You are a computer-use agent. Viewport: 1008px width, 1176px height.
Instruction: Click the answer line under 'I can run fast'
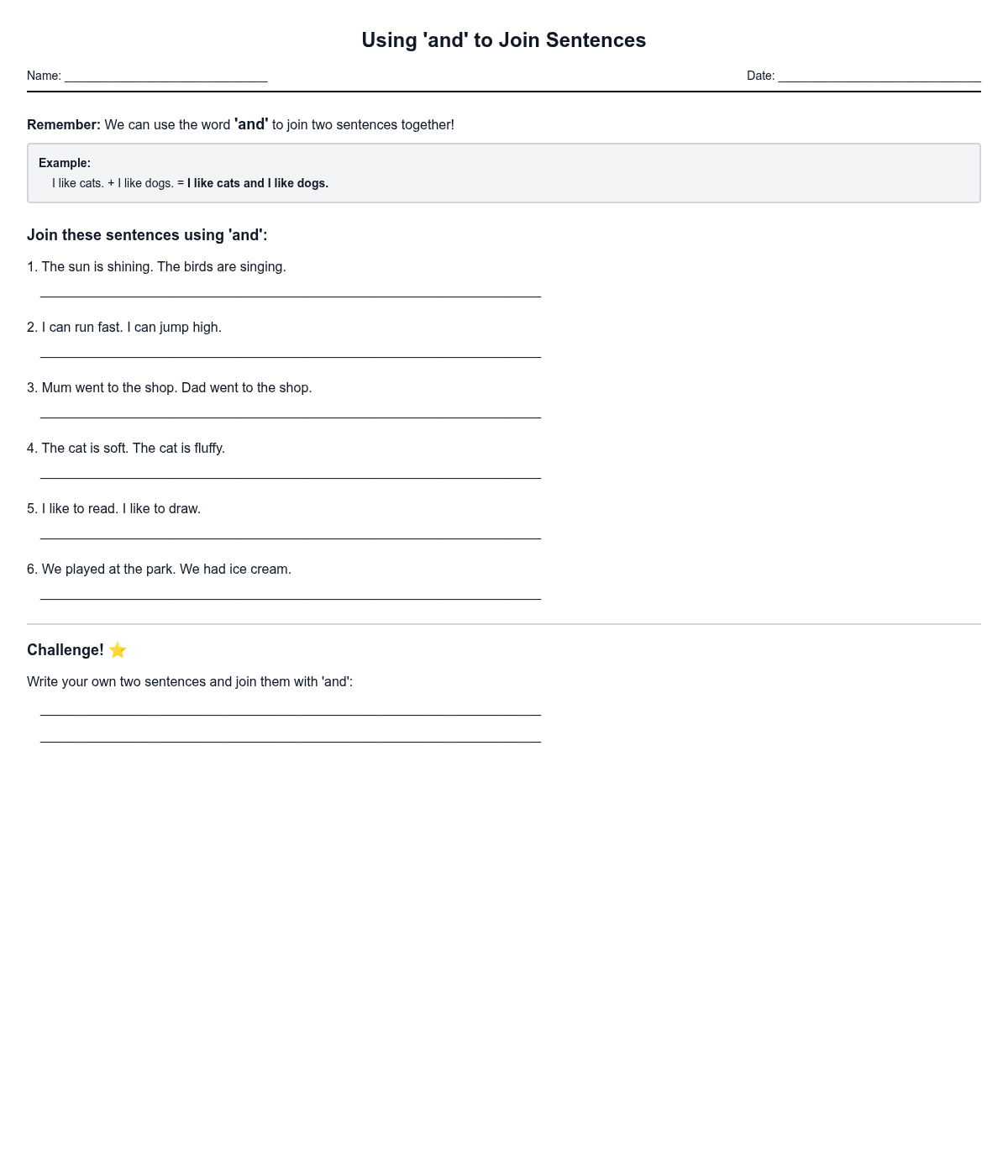[x=291, y=352]
